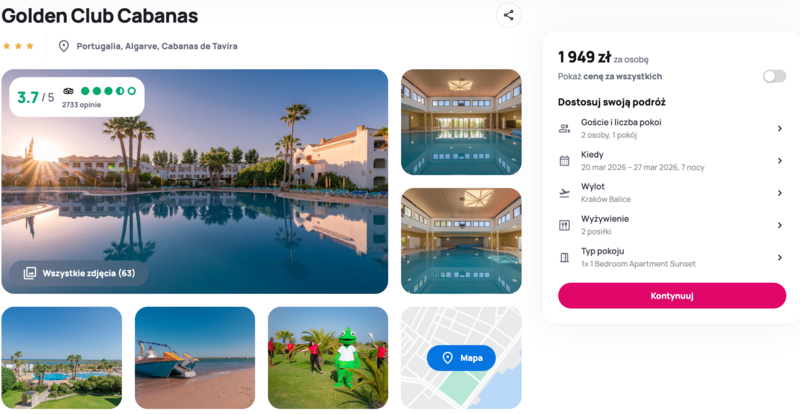Viewport: 800px width, 414px height.
Task: Open the green frog mascot photo
Action: tap(328, 357)
